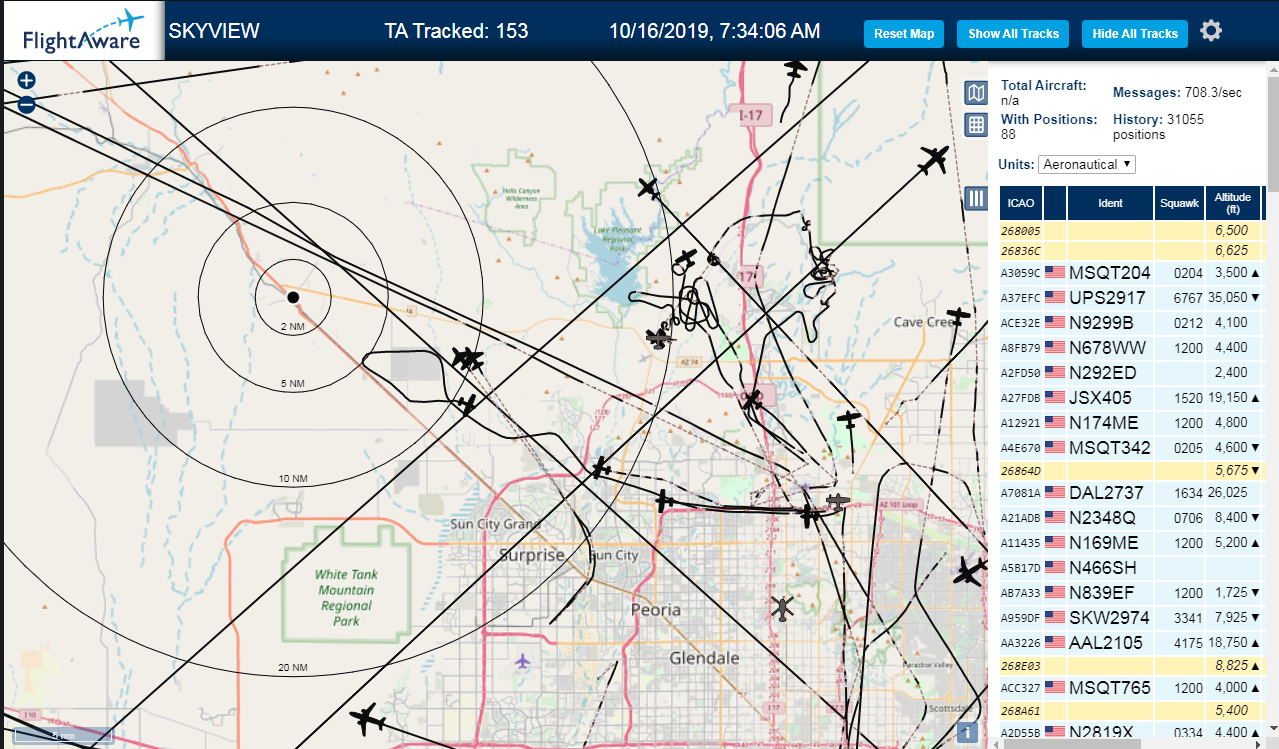Screen dimensions: 1279x749
Task: Select the N839EF aircraft row
Action: [x=1131, y=593]
